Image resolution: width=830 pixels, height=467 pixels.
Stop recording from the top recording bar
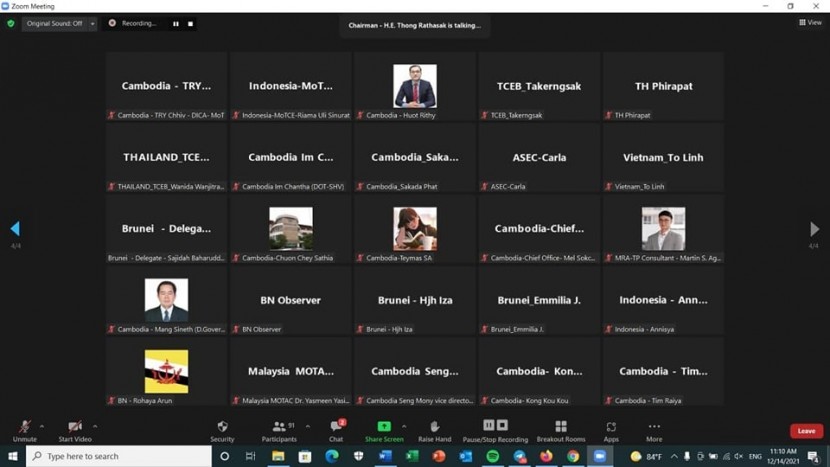(190, 23)
